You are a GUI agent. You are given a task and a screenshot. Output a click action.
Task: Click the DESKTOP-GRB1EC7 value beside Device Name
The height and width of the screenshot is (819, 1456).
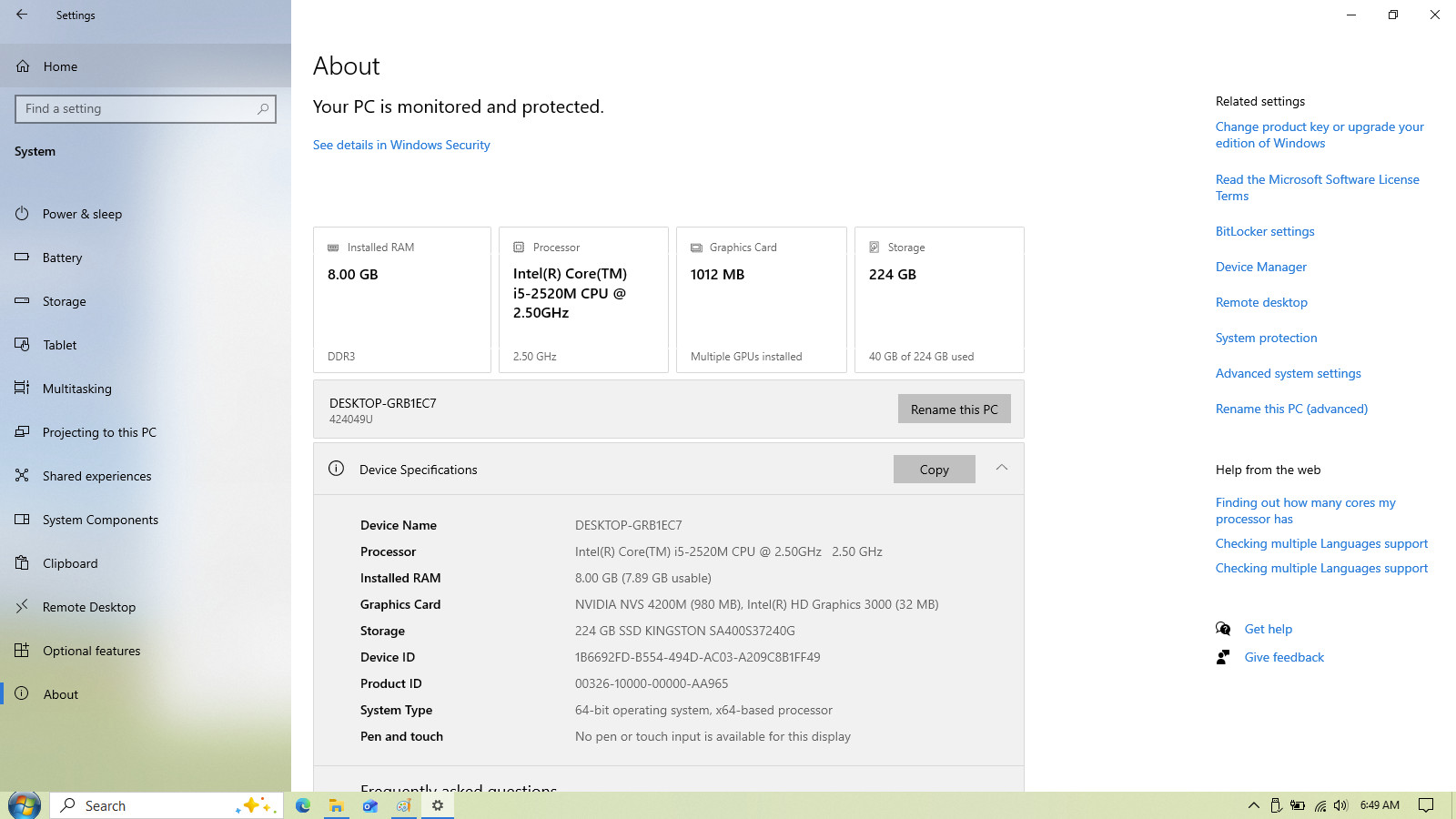coord(628,525)
